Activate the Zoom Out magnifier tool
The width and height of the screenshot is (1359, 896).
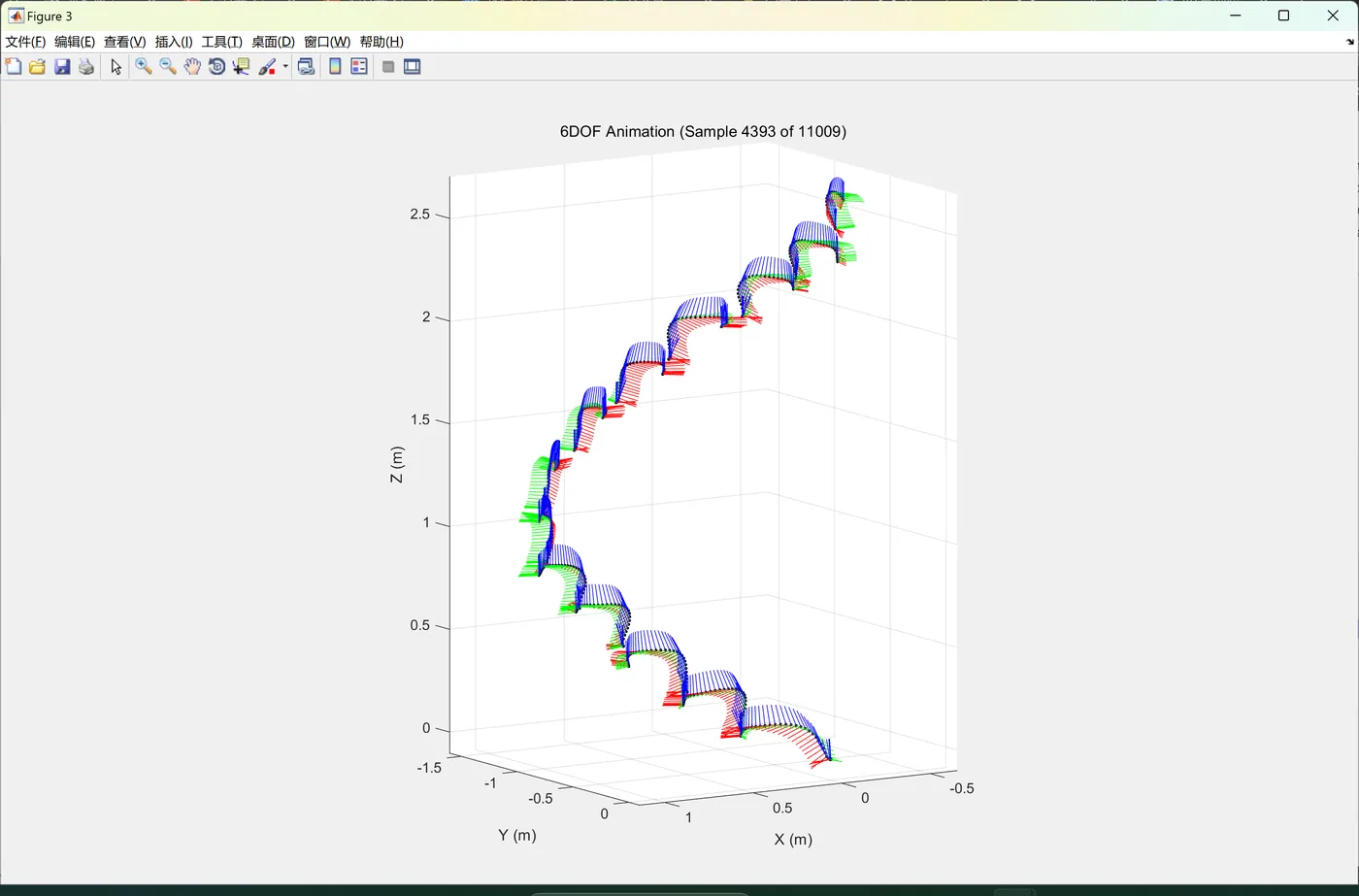click(x=168, y=66)
